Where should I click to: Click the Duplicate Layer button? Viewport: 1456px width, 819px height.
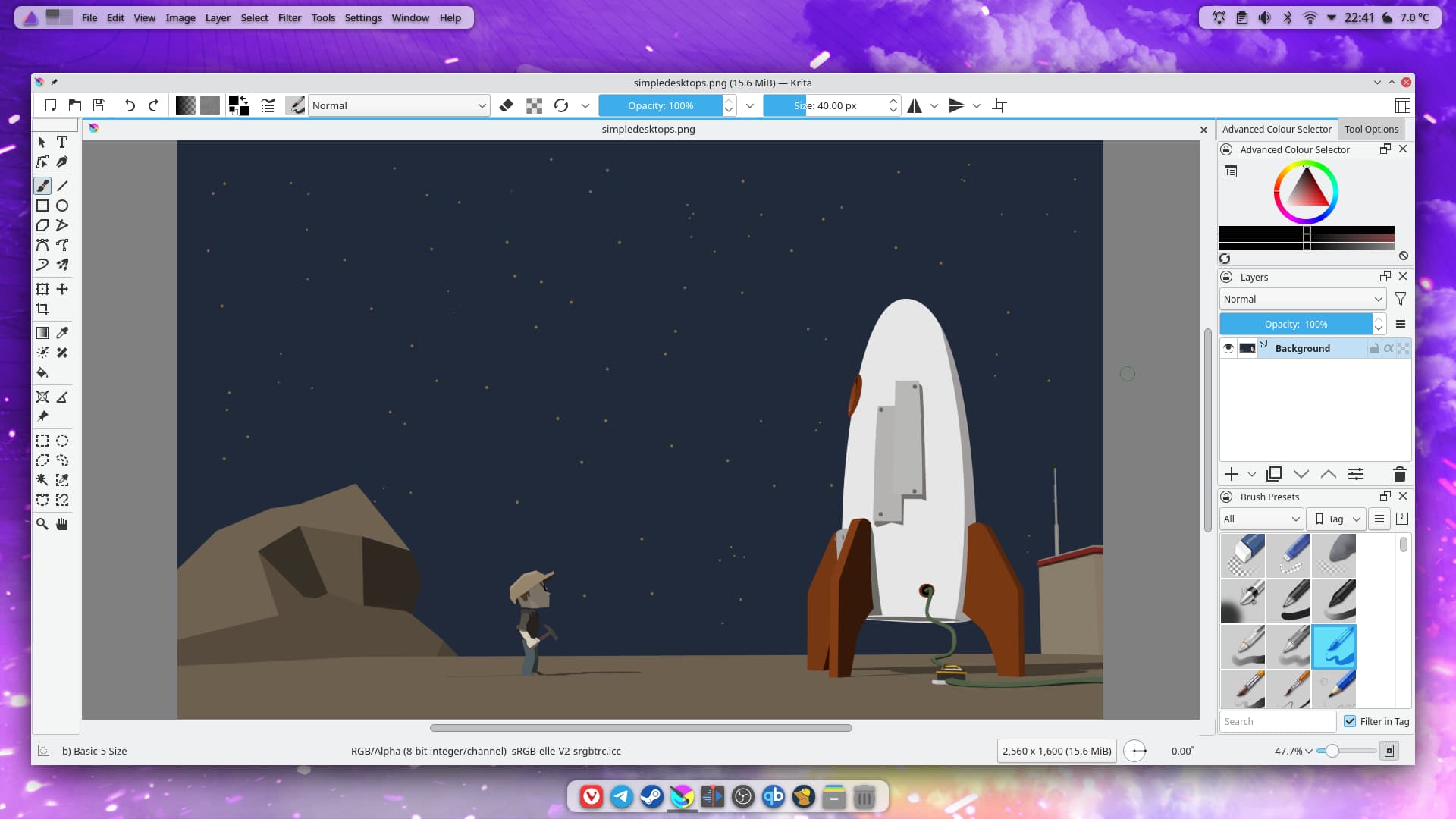pyautogui.click(x=1274, y=474)
